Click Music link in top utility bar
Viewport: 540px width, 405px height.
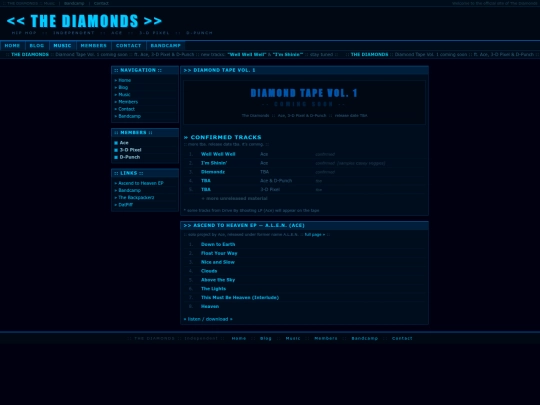pos(49,3)
